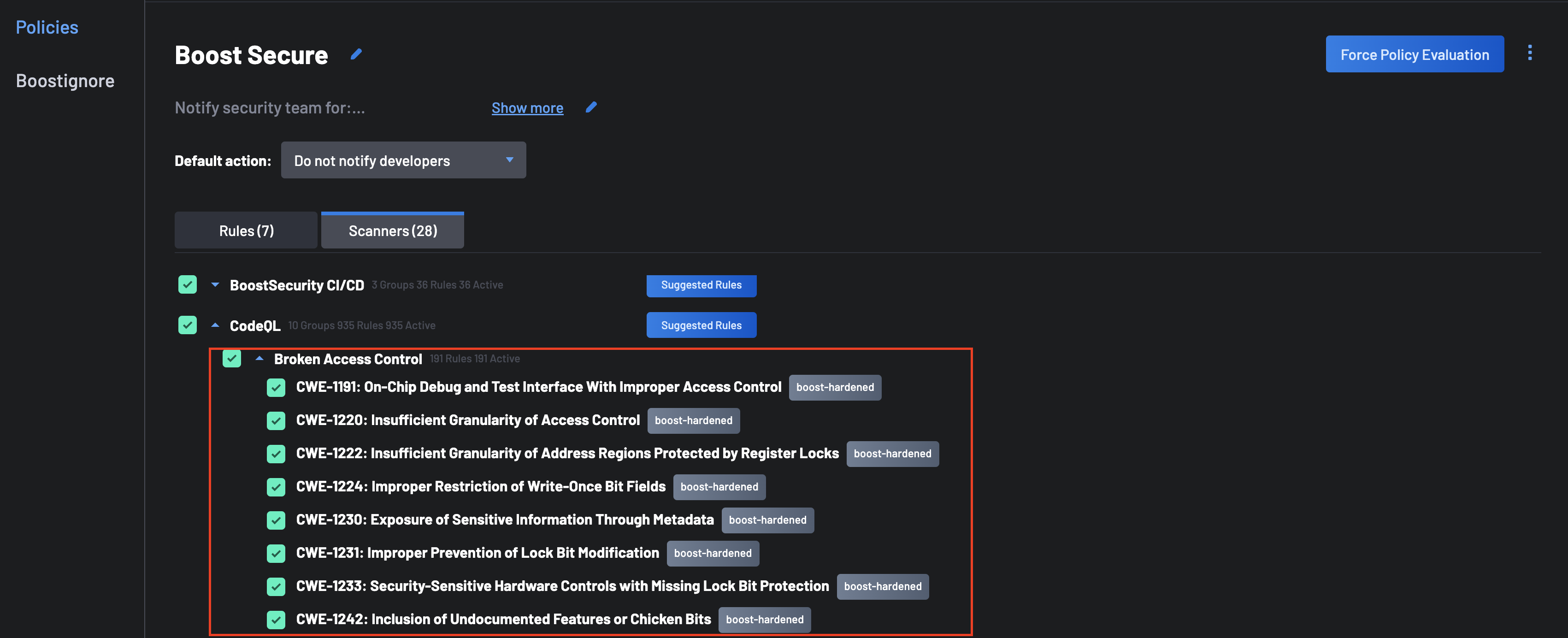This screenshot has width=1568, height=638.
Task: Click boost-hardened tag on CWE-1222
Action: (892, 454)
